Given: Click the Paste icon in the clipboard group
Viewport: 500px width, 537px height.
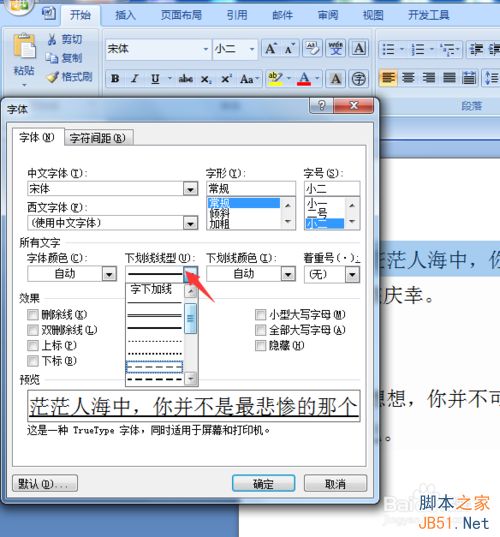Looking at the screenshot, I should coord(24,46).
